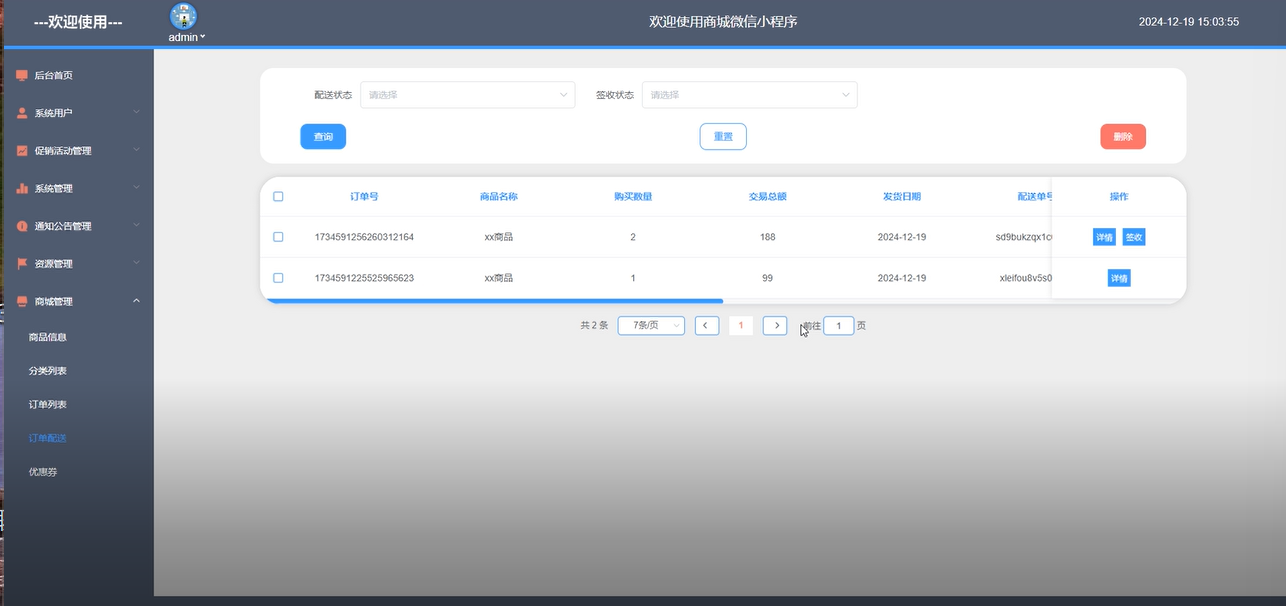Click the 重置 reset button

click(723, 137)
